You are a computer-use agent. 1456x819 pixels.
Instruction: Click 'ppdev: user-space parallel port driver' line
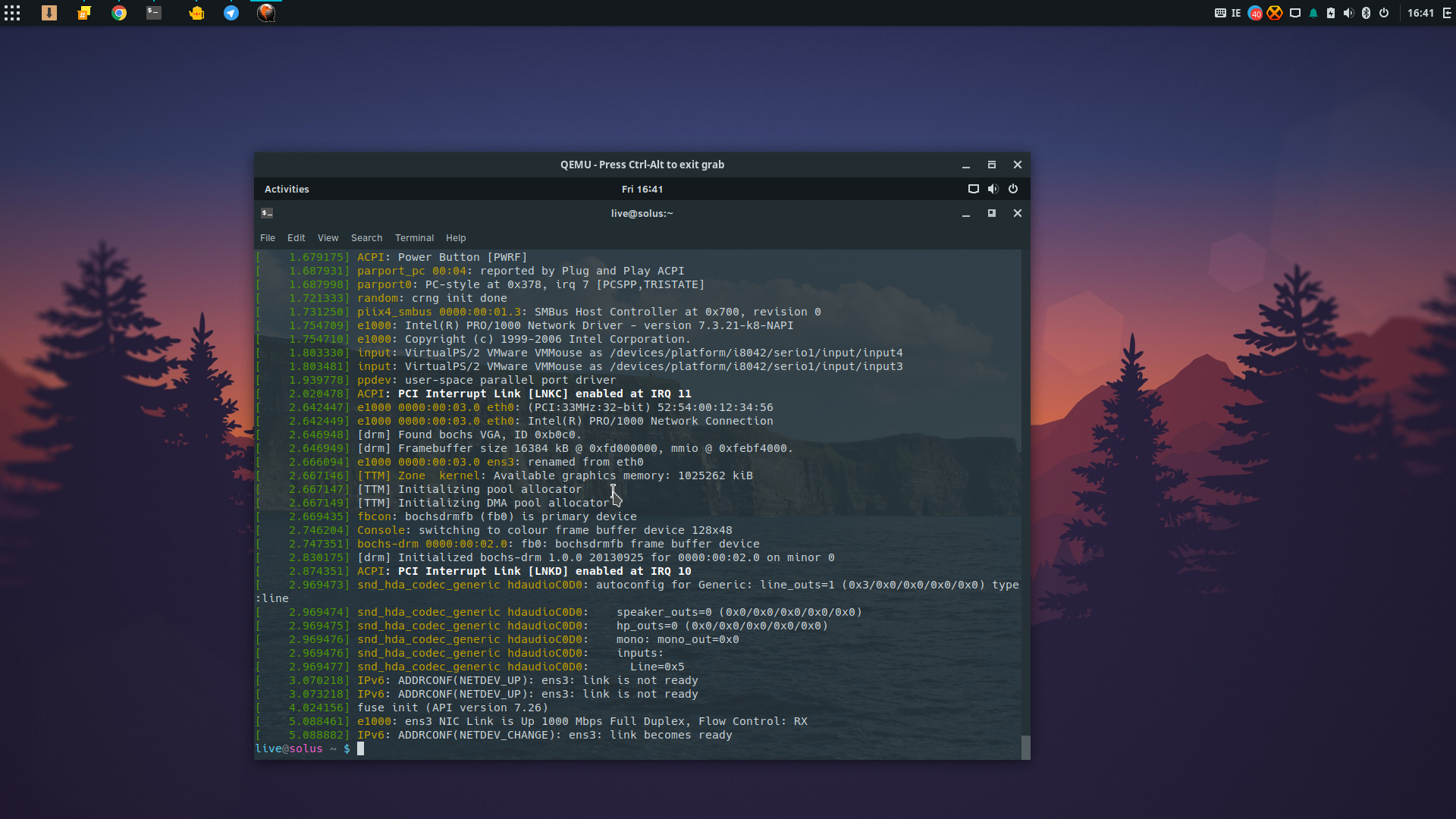(x=487, y=380)
